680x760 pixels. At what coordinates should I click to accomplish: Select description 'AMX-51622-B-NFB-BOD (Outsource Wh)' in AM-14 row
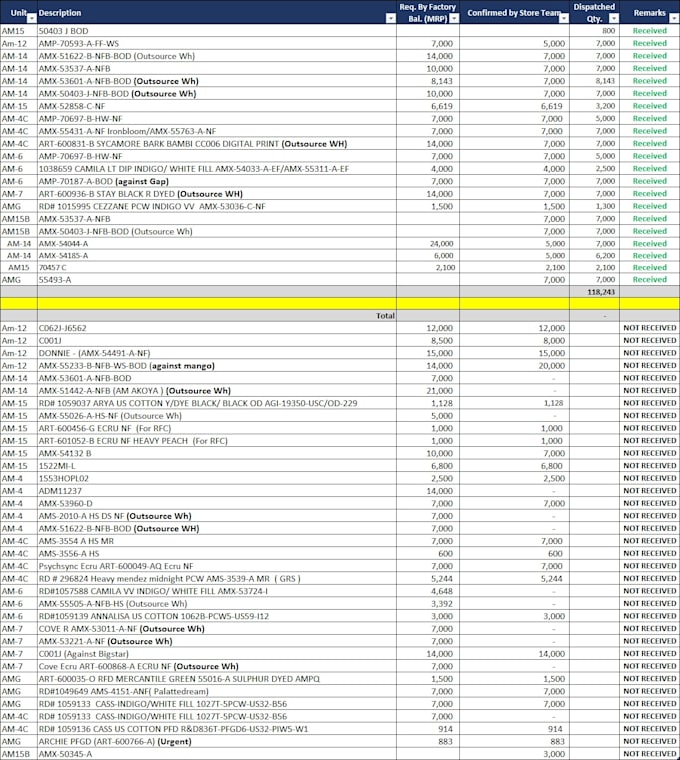point(217,56)
